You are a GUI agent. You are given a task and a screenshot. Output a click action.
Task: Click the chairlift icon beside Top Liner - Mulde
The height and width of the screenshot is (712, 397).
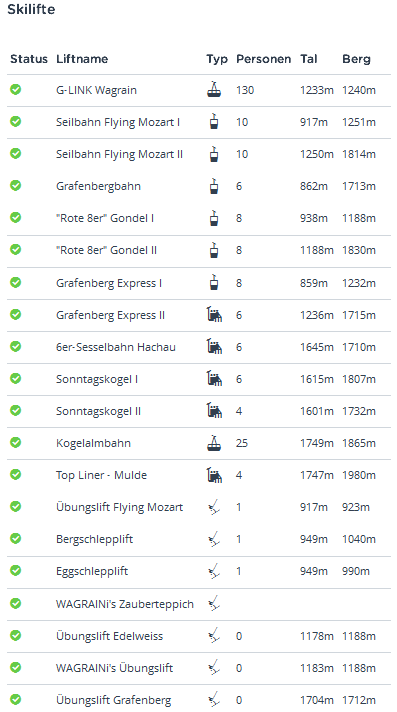[214, 475]
